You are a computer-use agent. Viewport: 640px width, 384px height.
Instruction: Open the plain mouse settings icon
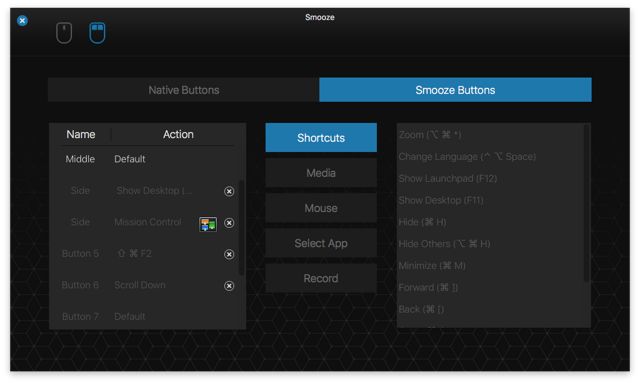(64, 33)
